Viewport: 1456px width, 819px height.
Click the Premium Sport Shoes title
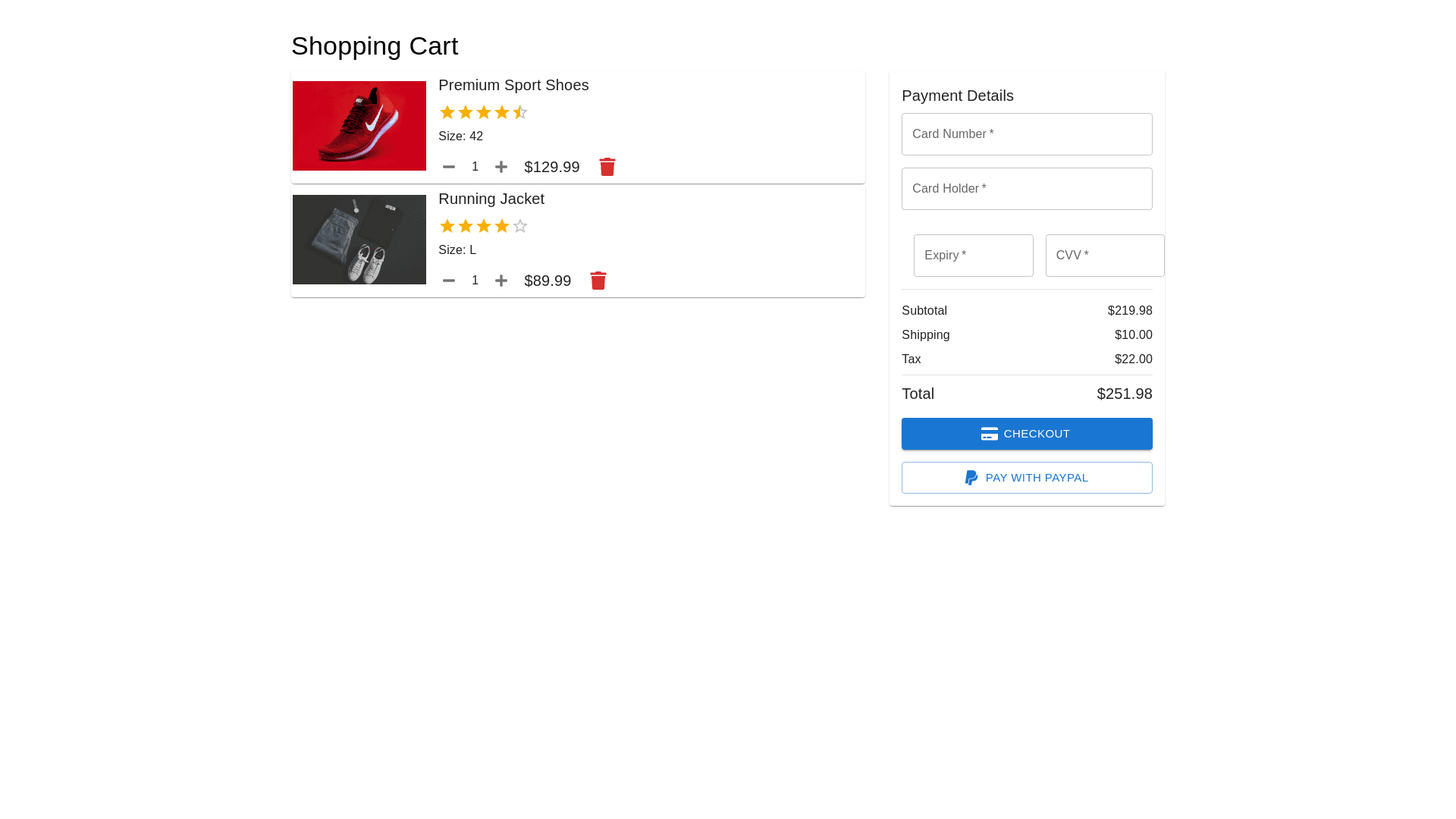pyautogui.click(x=513, y=85)
